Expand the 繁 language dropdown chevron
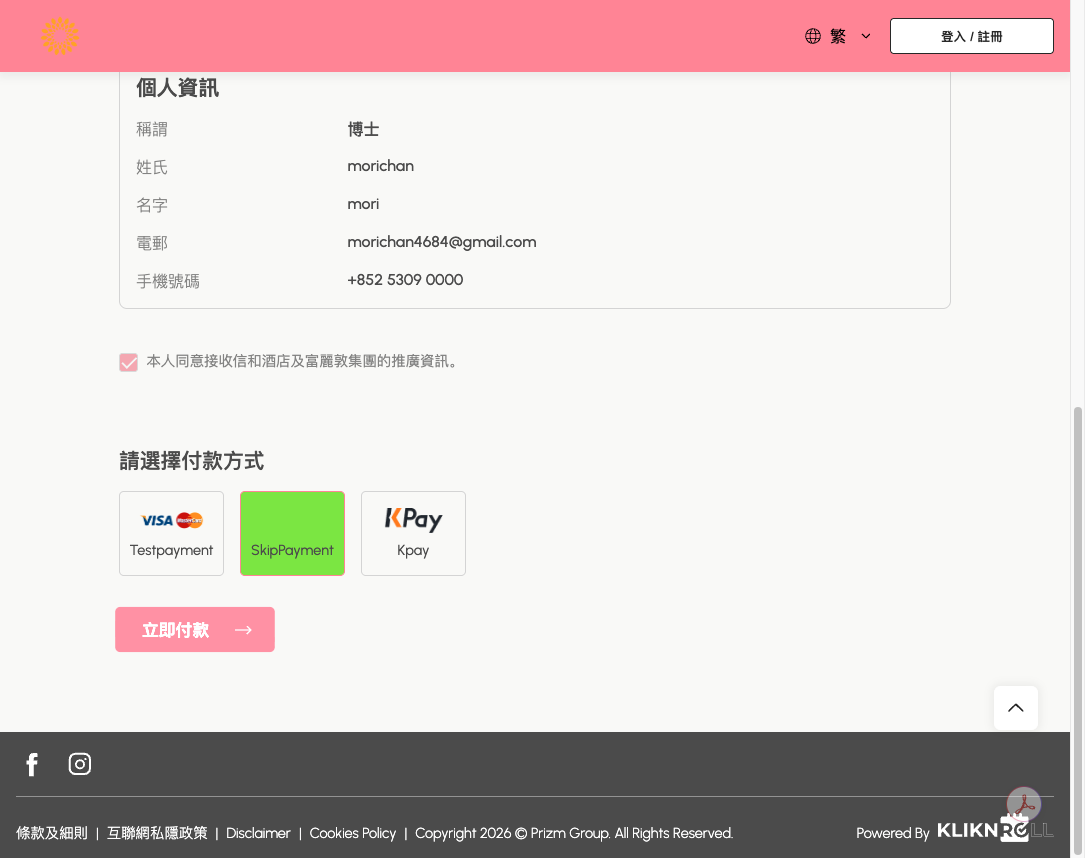The image size is (1085, 858). point(866,36)
